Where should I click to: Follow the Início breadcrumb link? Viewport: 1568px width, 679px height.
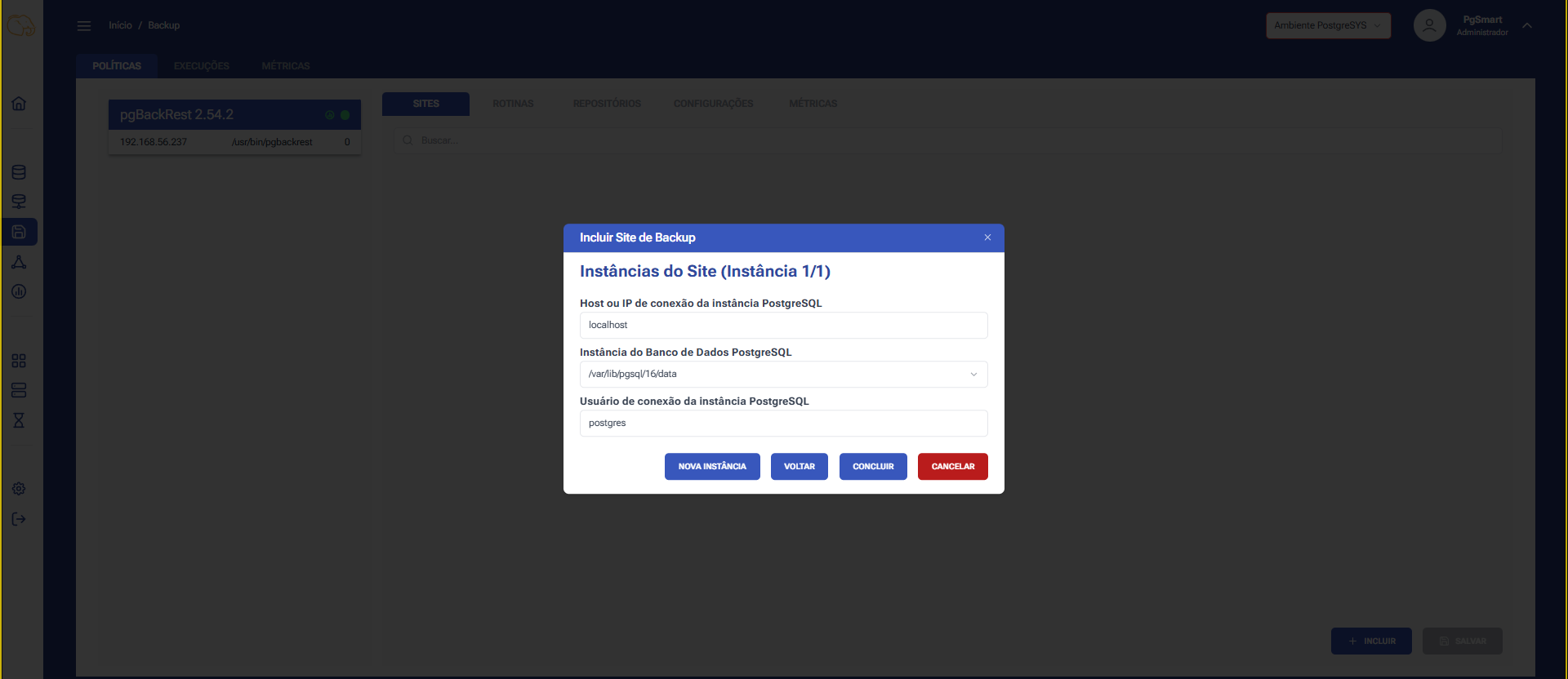point(120,25)
